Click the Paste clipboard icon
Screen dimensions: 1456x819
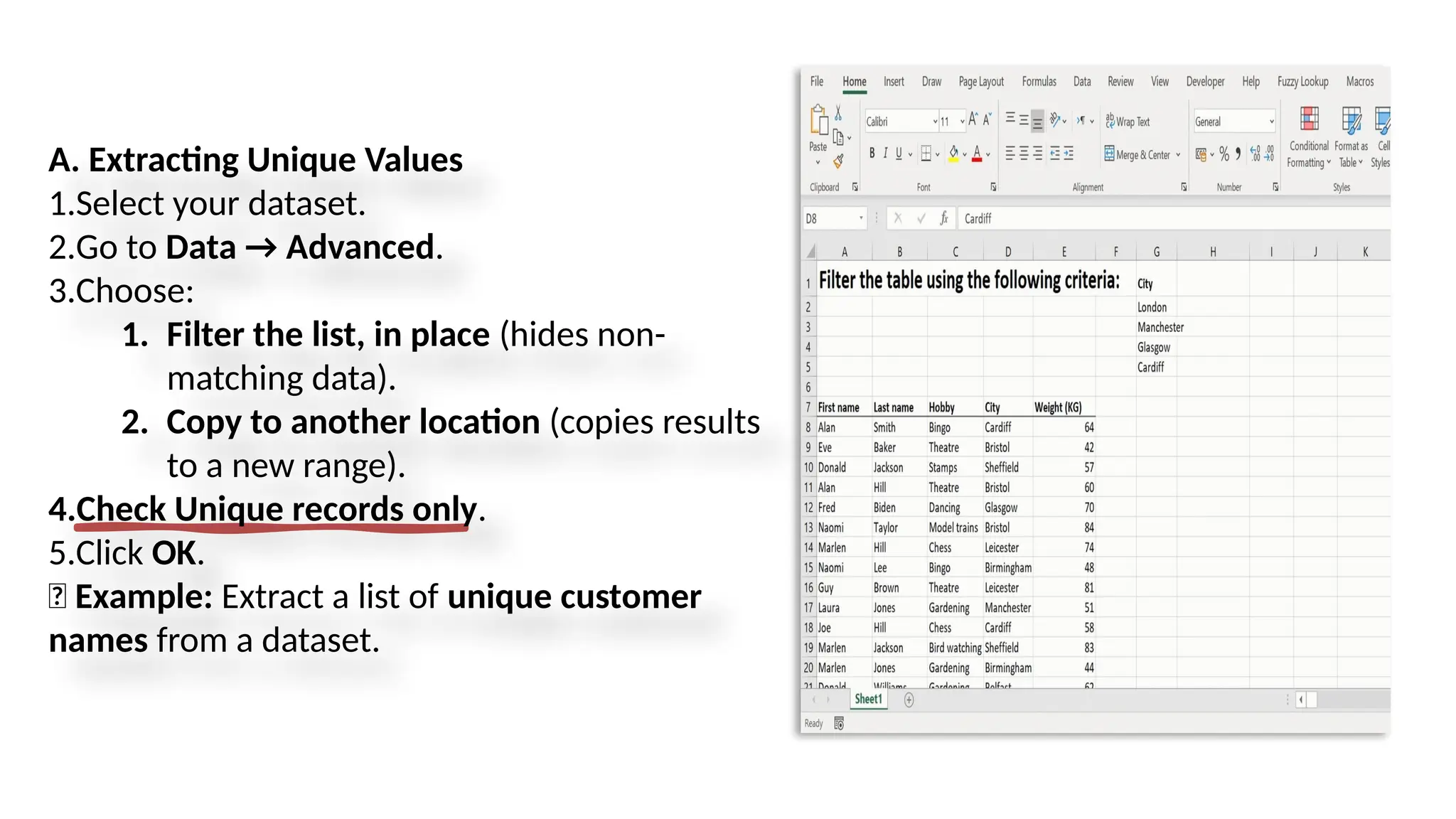[x=818, y=121]
